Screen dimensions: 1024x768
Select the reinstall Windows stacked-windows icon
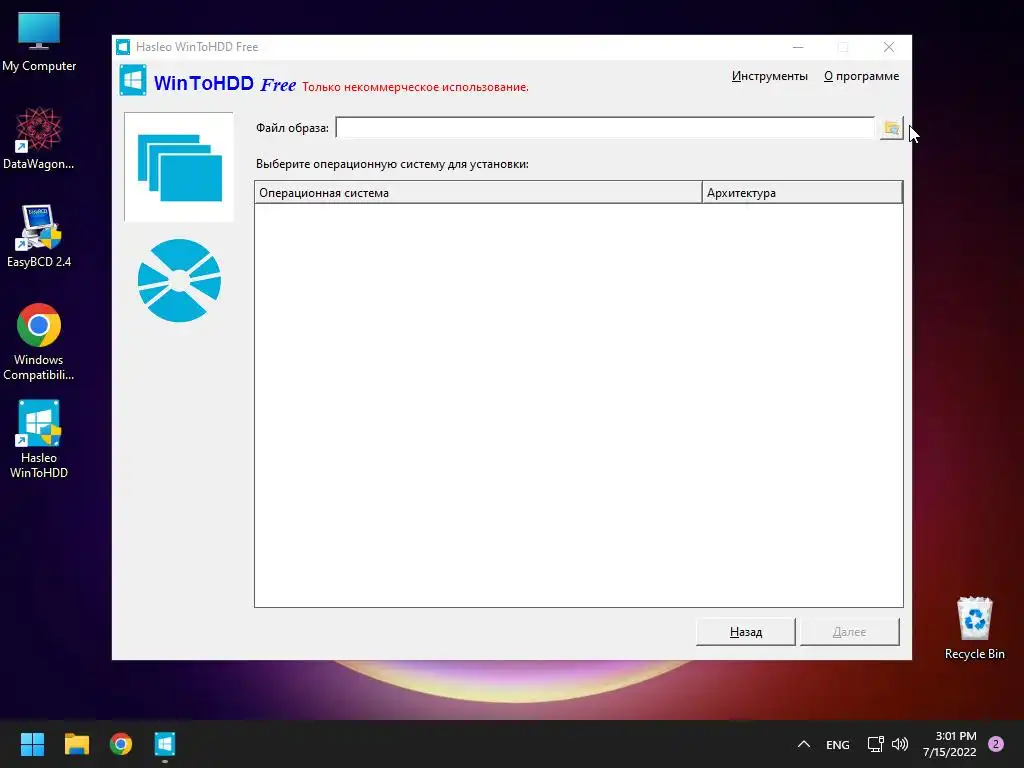(x=179, y=167)
